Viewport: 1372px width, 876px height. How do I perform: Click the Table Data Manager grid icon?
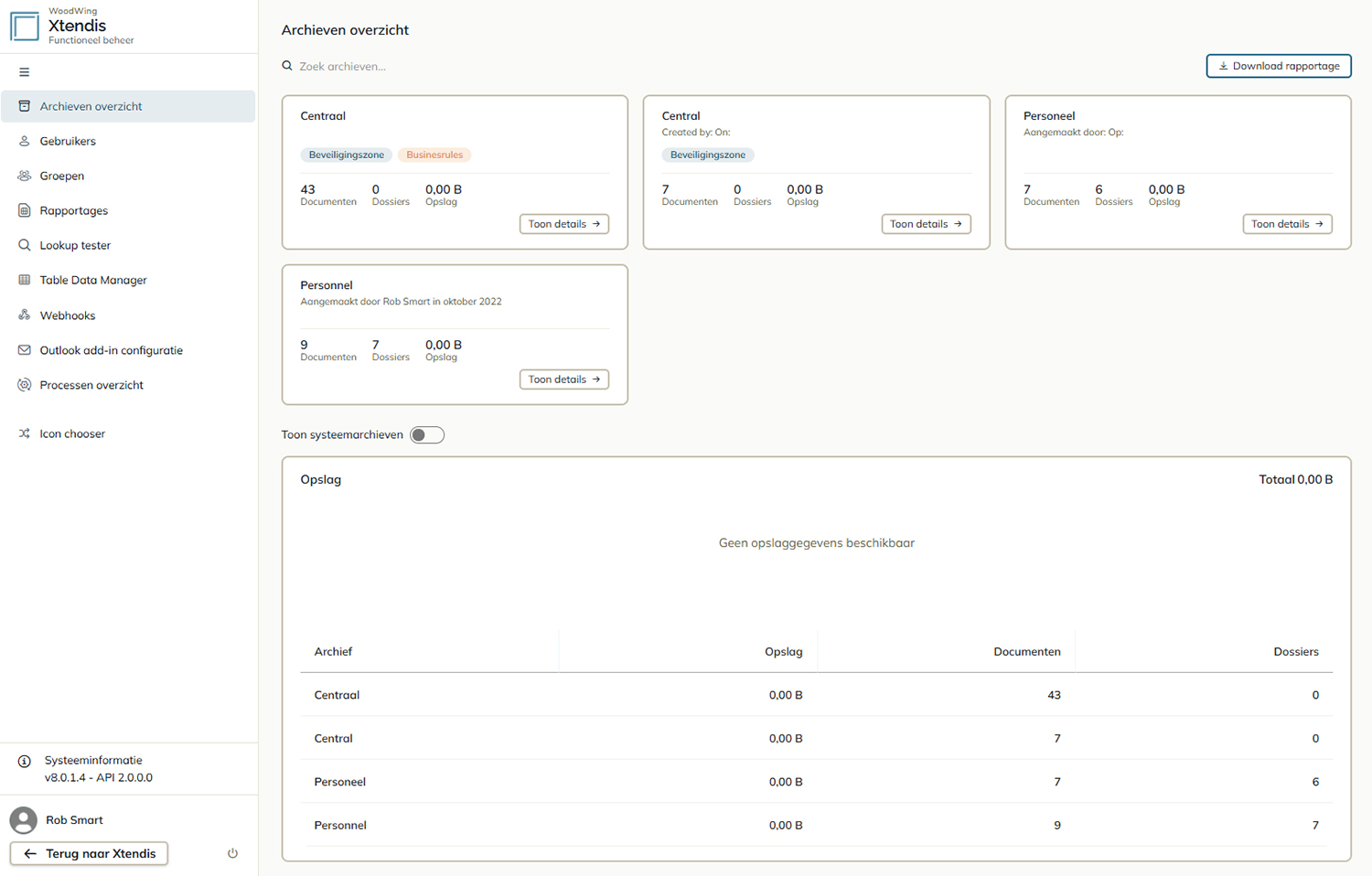pyautogui.click(x=25, y=280)
